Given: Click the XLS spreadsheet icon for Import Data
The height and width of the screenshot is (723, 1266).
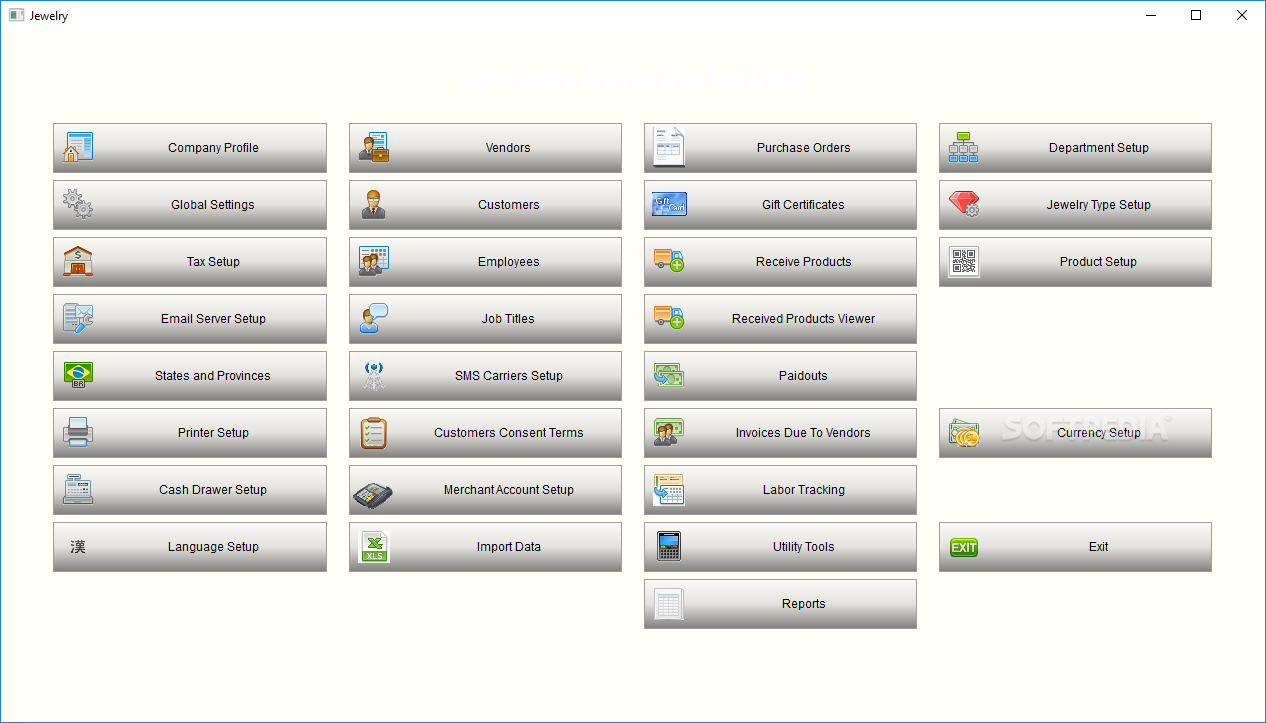Looking at the screenshot, I should pyautogui.click(x=374, y=546).
